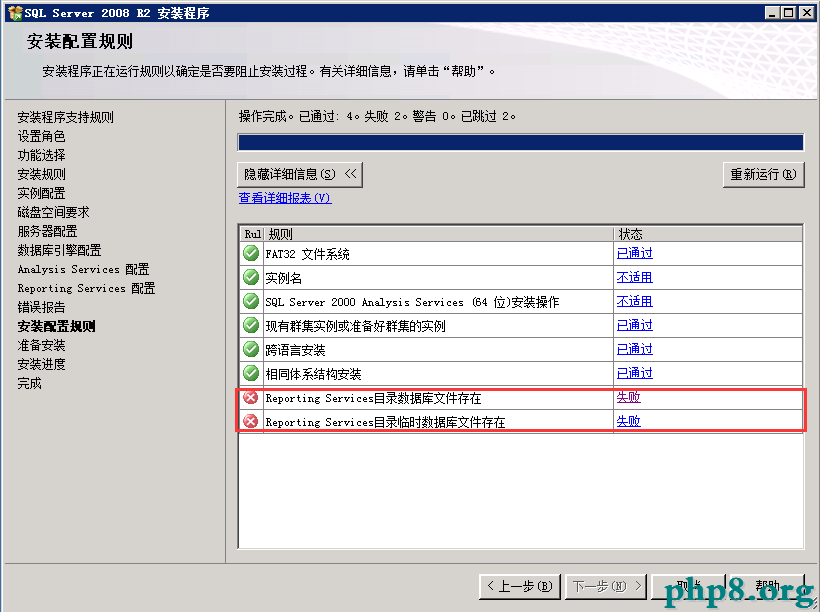Image resolution: width=820 pixels, height=612 pixels.
Task: Collapse details with 隐藏详细信息 button
Action: (300, 174)
